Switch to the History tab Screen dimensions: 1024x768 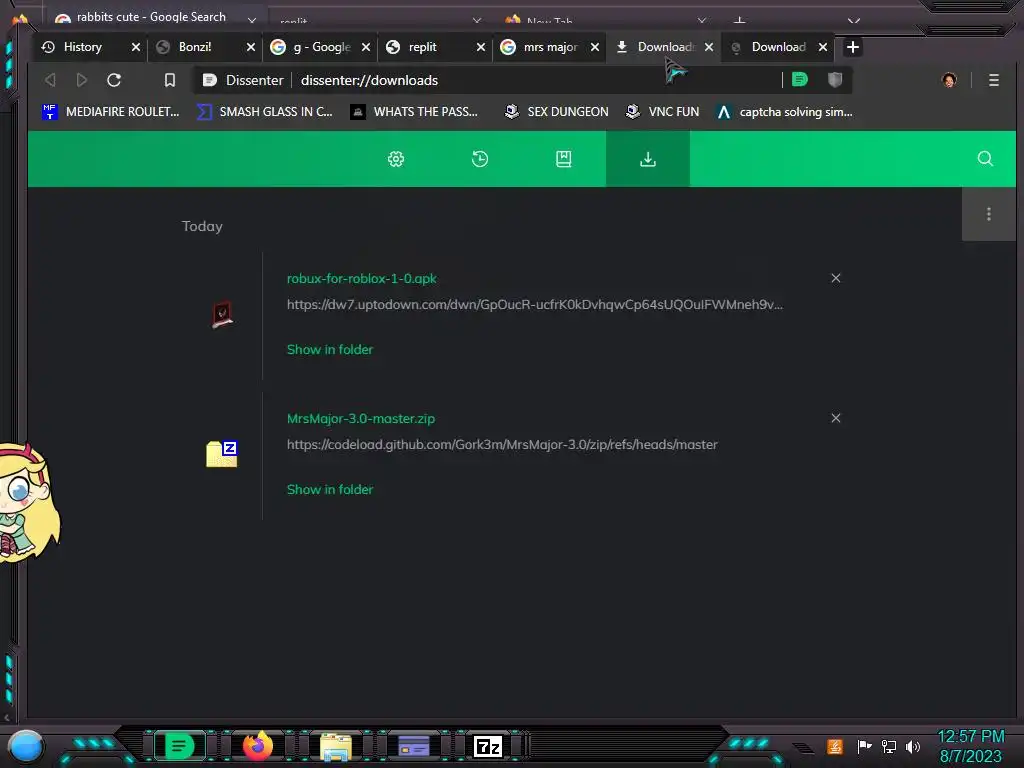[82, 47]
